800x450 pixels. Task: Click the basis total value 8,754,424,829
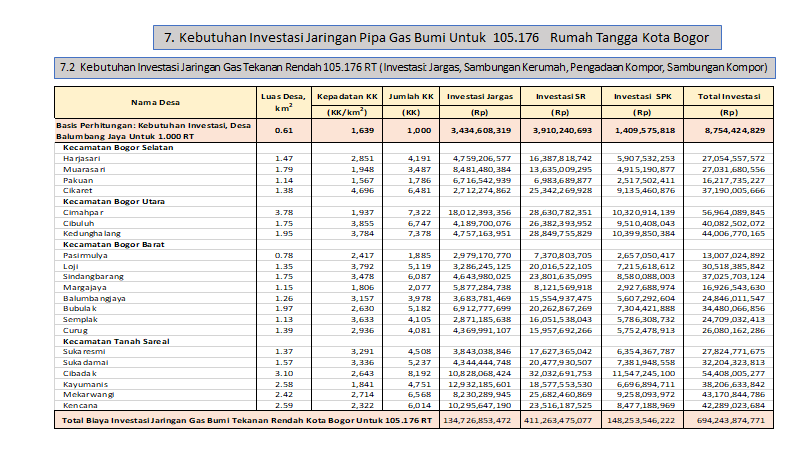coord(735,131)
